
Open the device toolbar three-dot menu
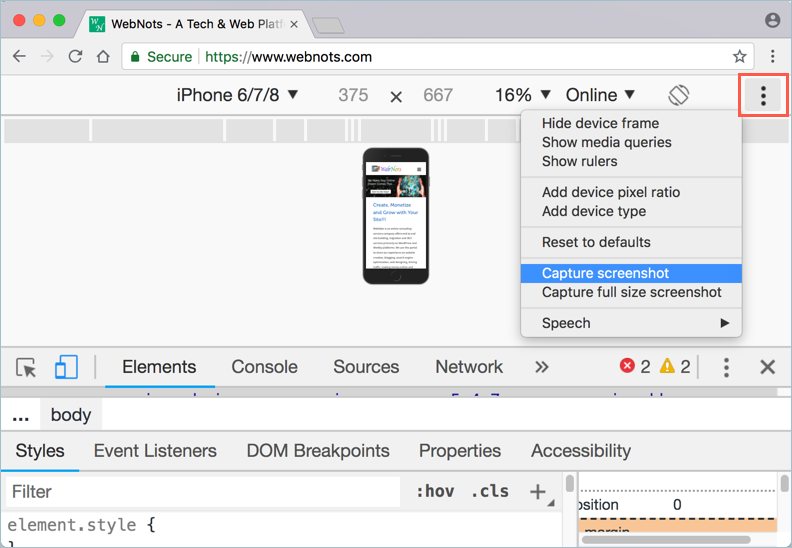point(763,96)
